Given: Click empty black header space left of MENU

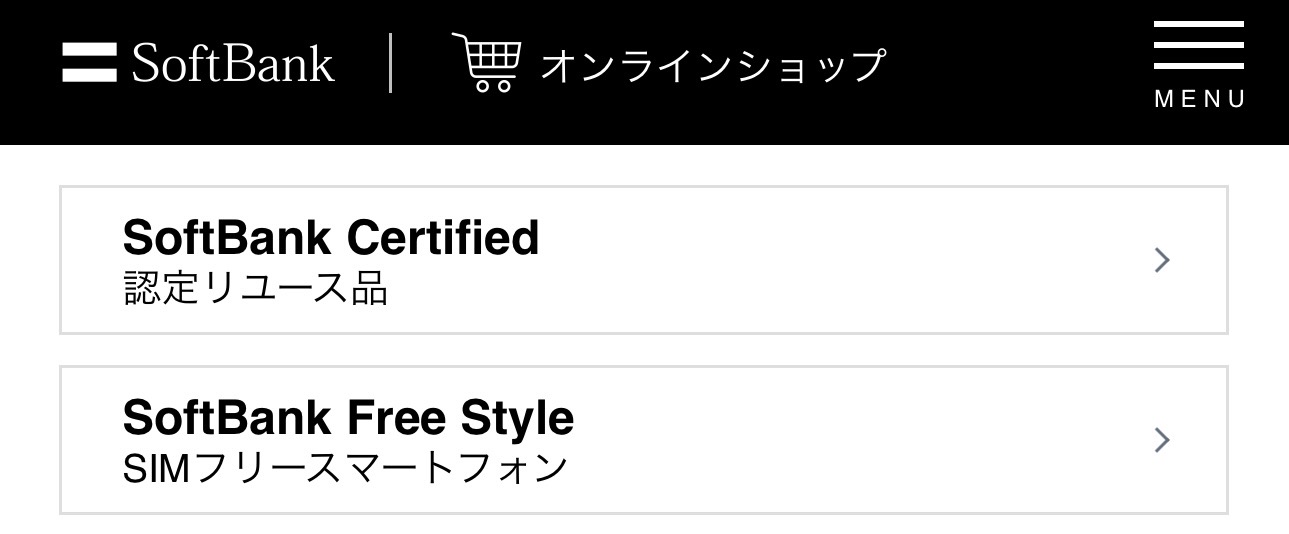Looking at the screenshot, I should click(x=1020, y=70).
